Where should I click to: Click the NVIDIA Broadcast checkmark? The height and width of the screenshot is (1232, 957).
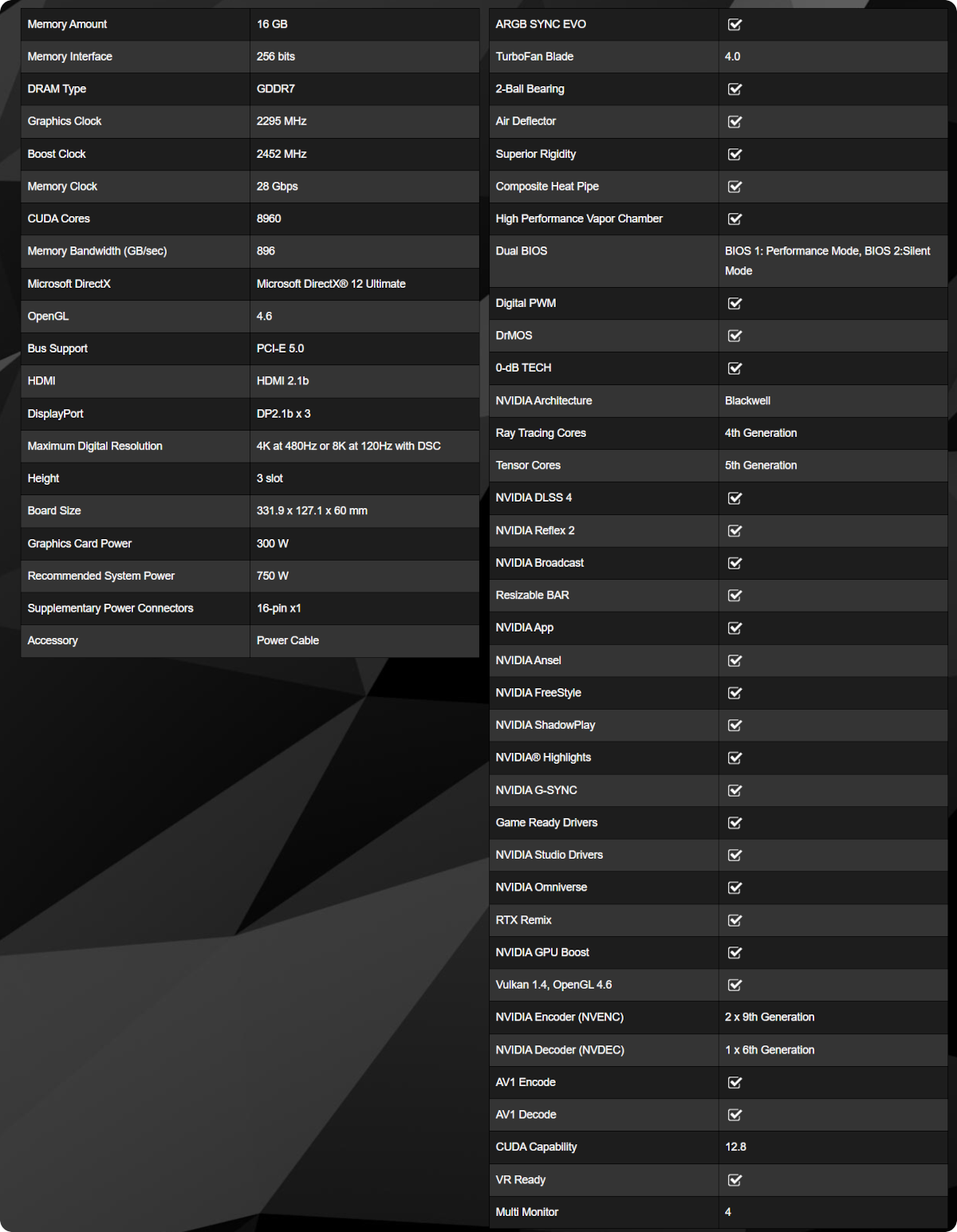coord(734,563)
